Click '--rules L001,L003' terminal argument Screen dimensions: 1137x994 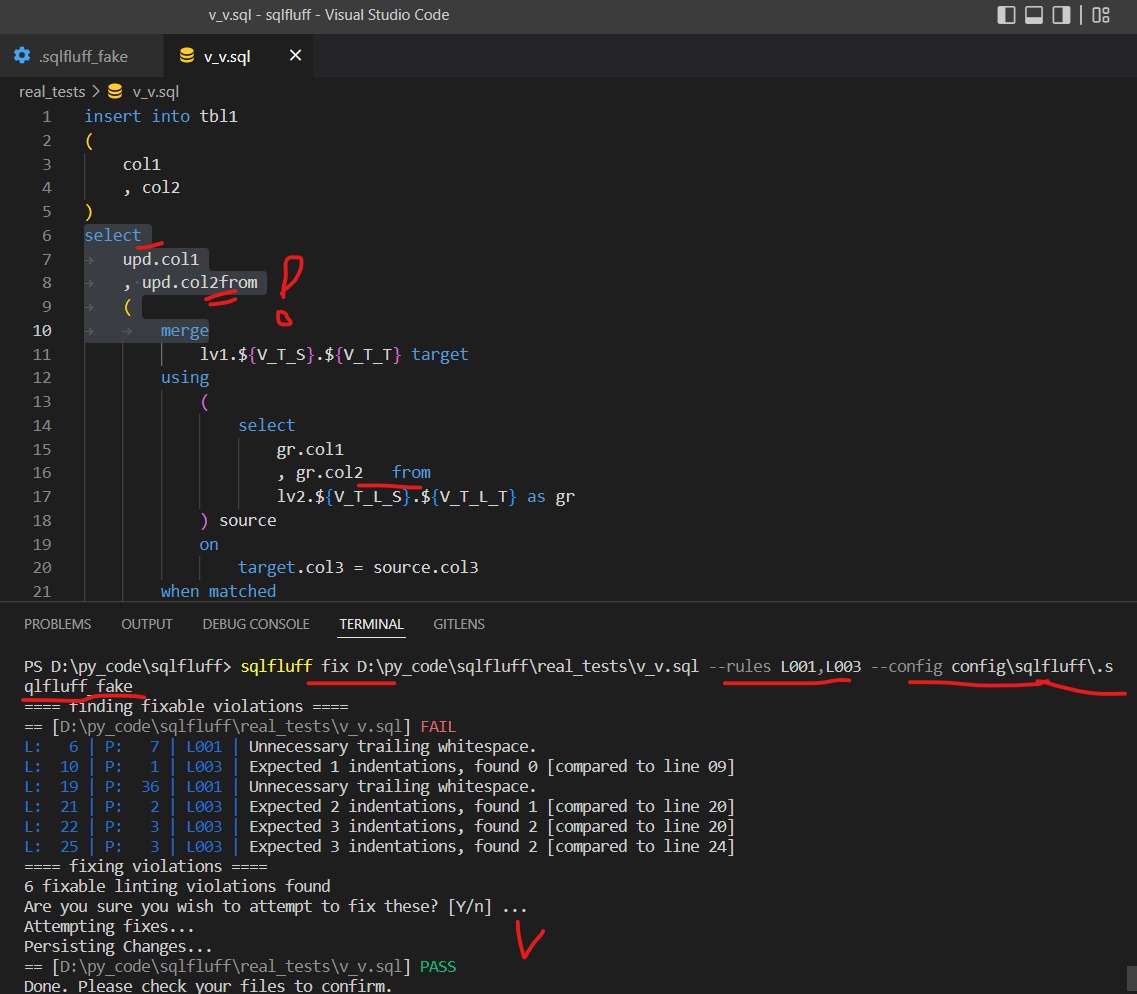point(785,666)
